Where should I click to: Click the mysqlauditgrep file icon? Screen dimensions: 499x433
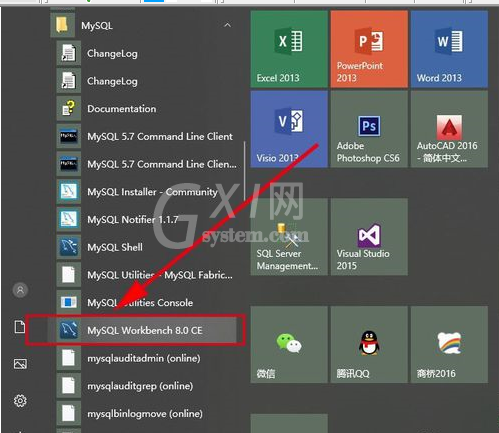(x=69, y=386)
